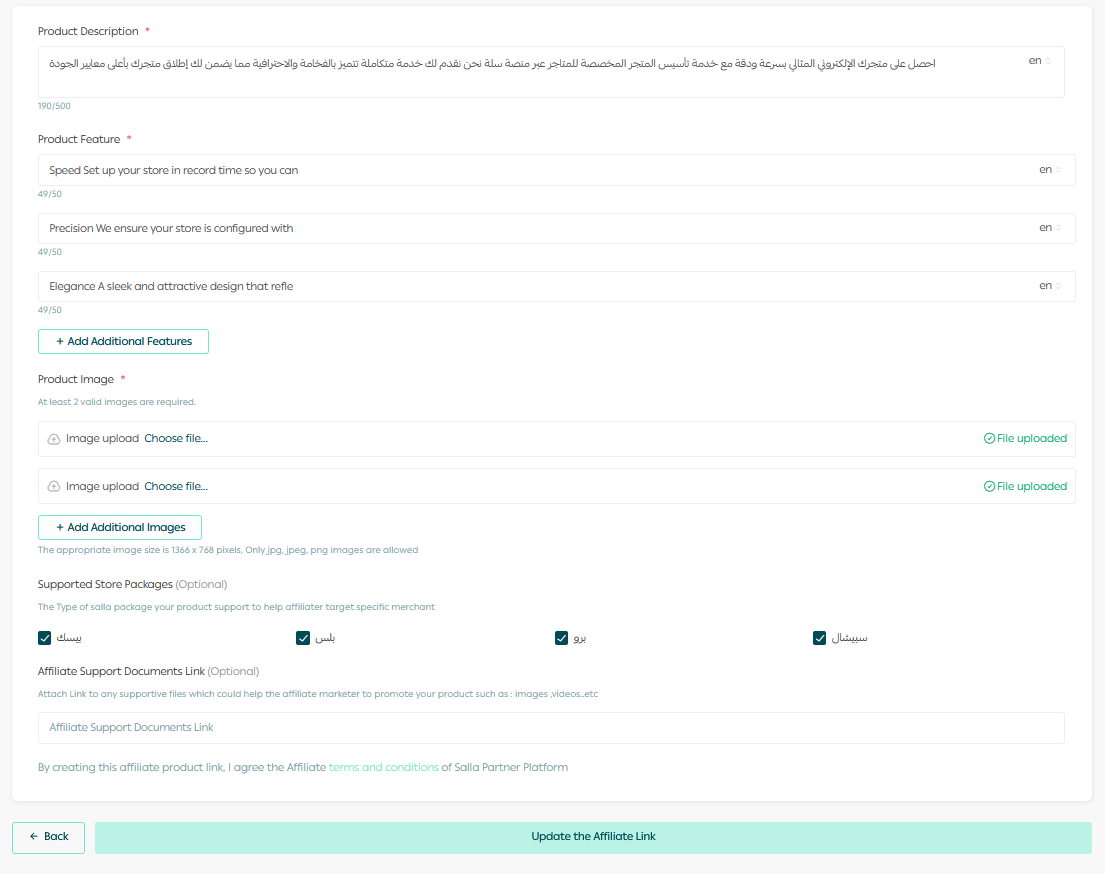Choose file in first Image upload row
This screenshot has height=874, width=1105.
point(176,439)
